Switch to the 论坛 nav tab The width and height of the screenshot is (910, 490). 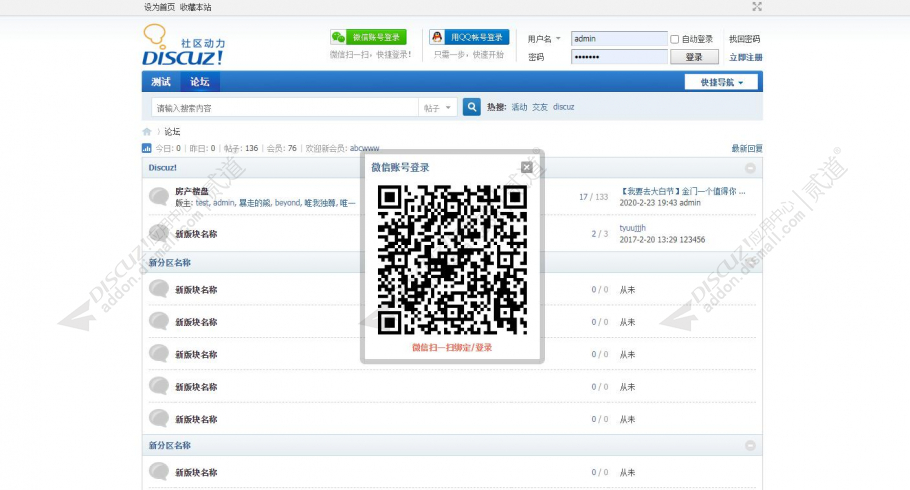click(200, 82)
